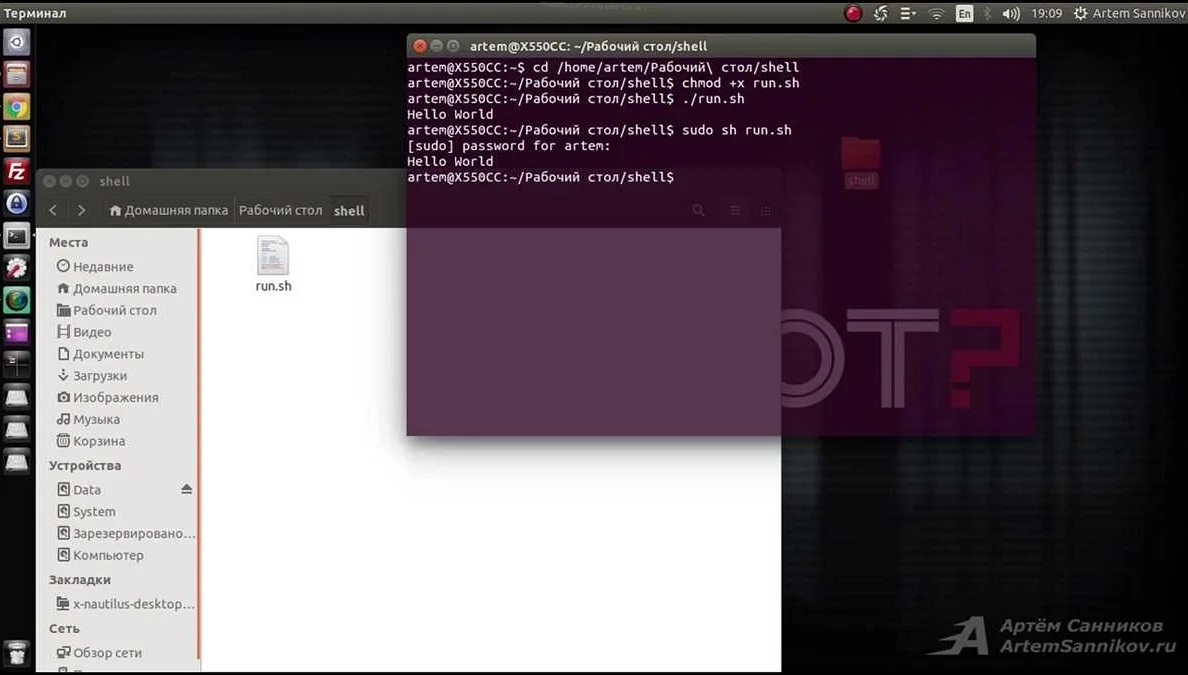1188x675 pixels.
Task: Open the System device in sidebar
Action: tap(86, 512)
